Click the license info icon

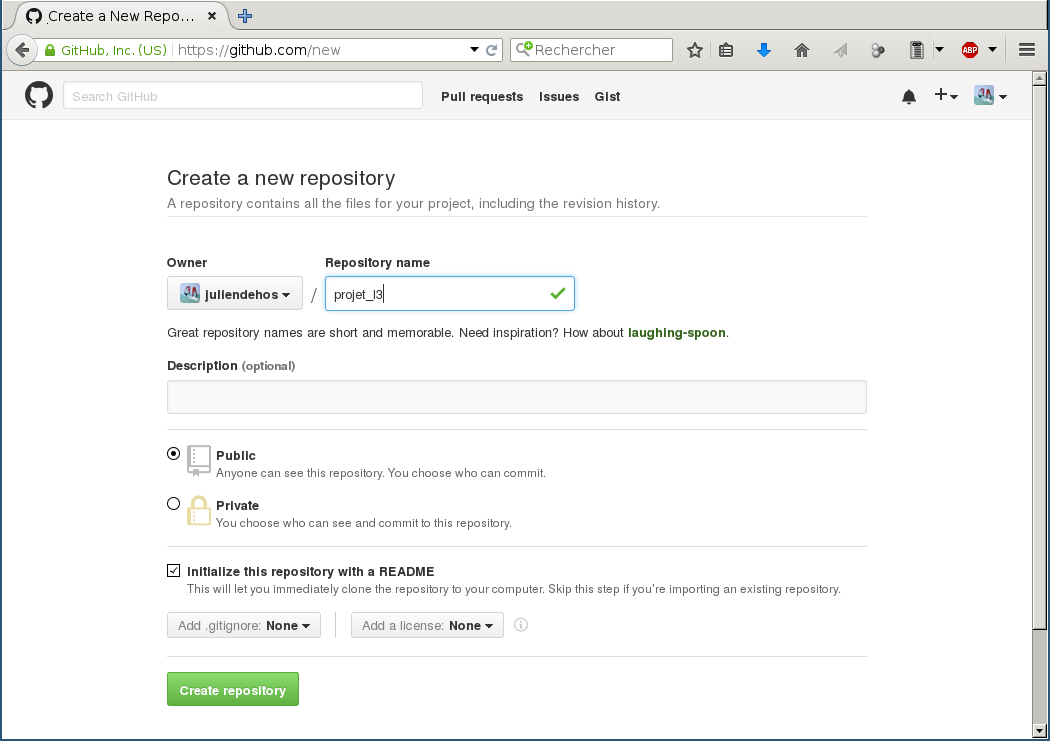click(x=521, y=625)
